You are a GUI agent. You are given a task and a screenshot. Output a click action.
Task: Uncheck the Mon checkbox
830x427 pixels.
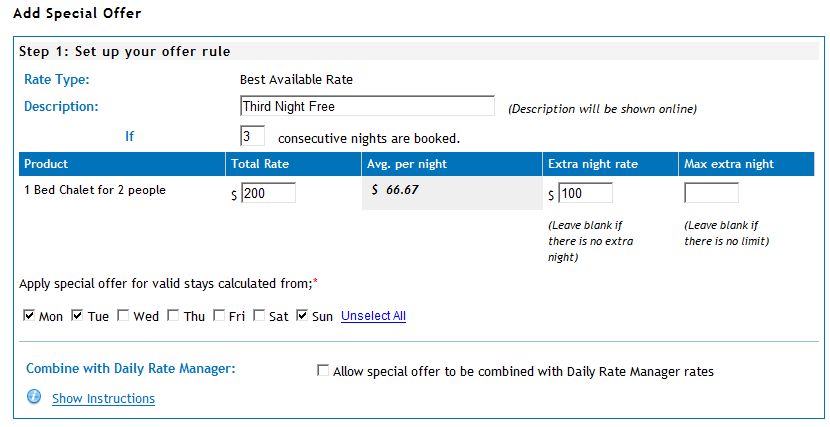click(x=29, y=316)
